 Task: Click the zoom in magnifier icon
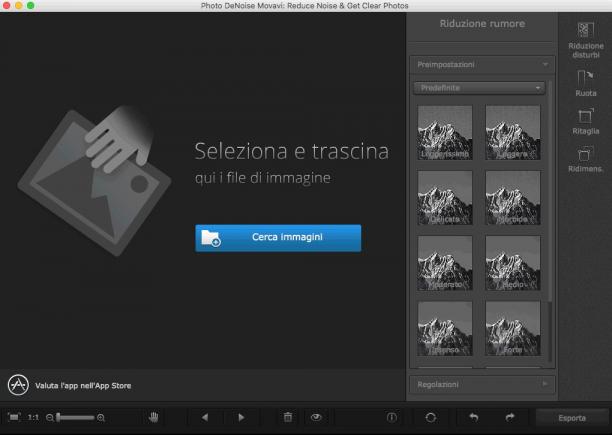[101, 418]
